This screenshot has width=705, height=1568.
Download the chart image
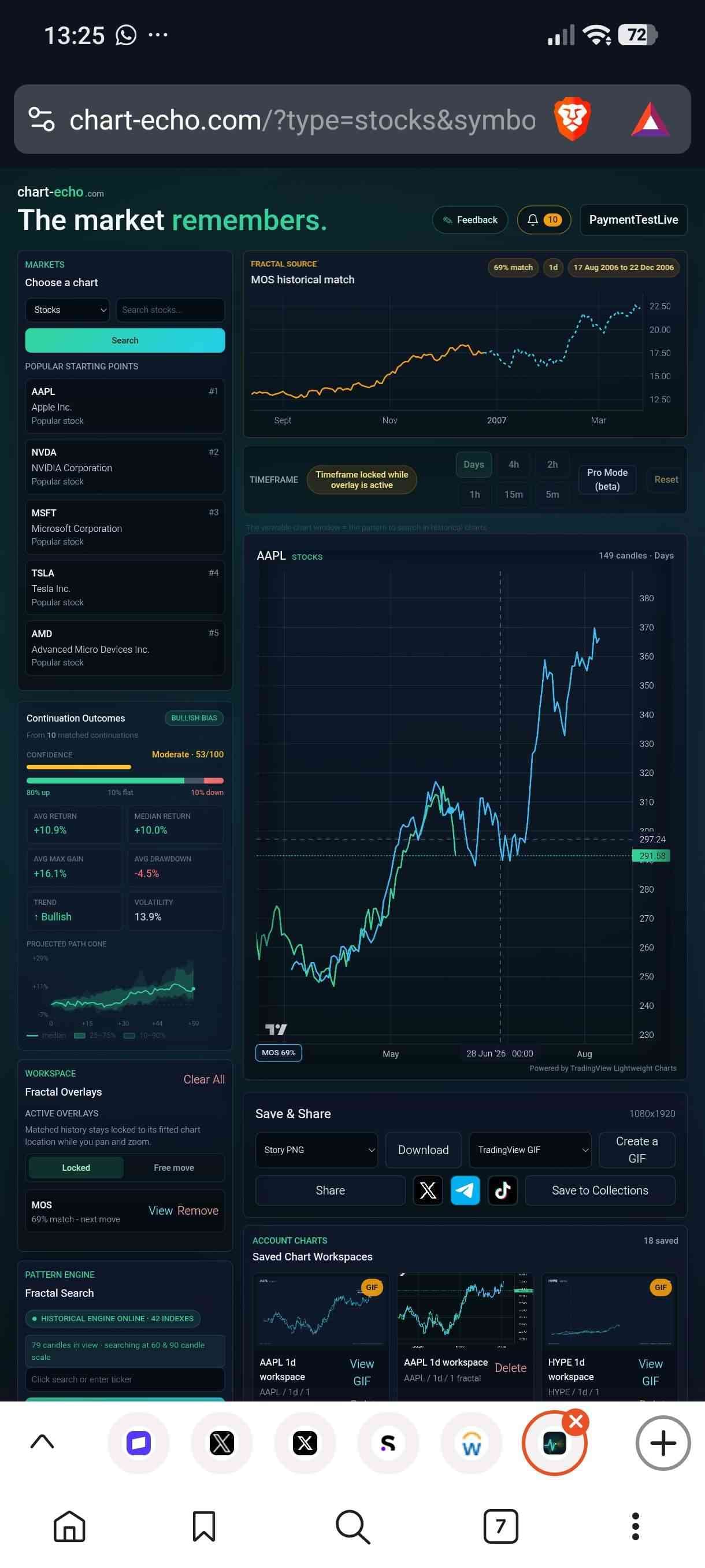pyautogui.click(x=424, y=1150)
